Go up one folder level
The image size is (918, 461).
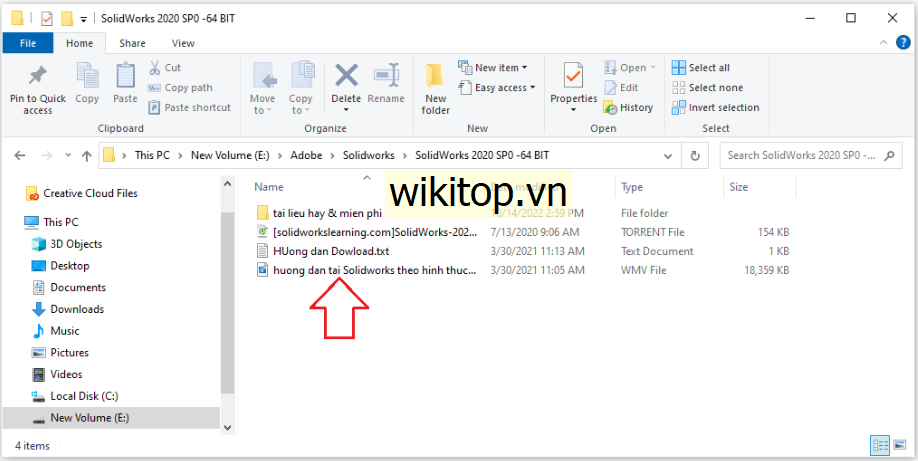pos(87,156)
